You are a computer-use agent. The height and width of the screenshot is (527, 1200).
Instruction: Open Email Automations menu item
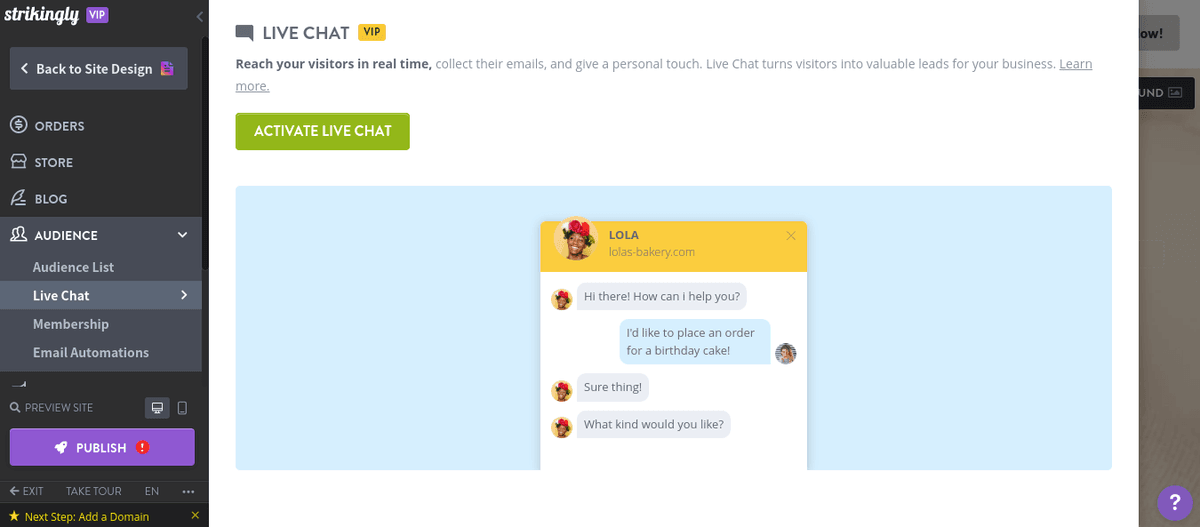pos(91,352)
